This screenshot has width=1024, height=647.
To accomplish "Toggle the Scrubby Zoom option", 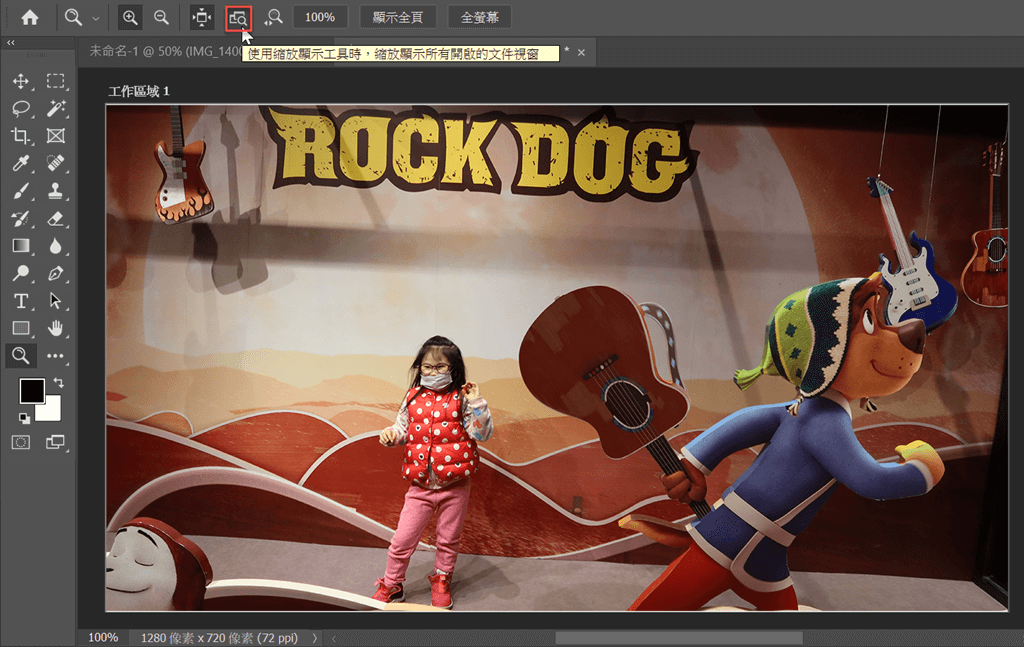I will point(274,18).
